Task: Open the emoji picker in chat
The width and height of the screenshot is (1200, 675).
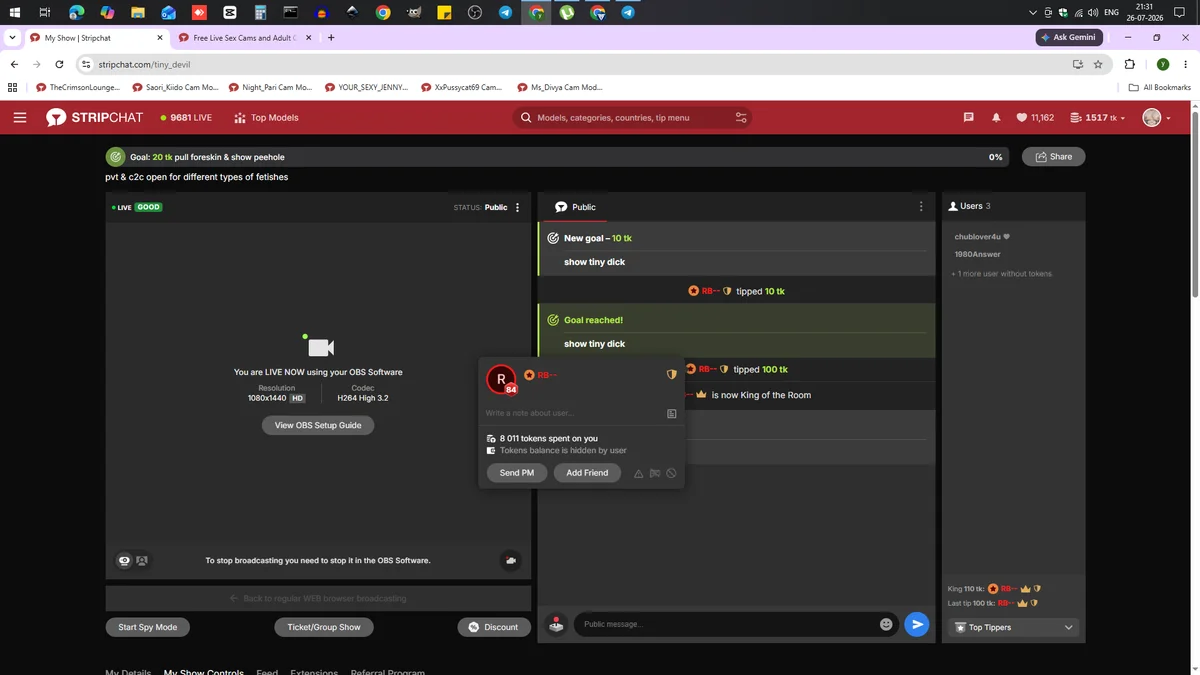Action: point(886,624)
